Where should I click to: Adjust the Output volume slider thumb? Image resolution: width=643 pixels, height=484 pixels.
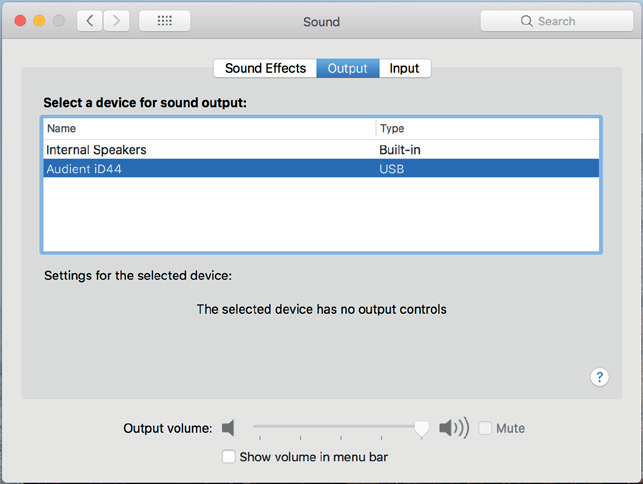coord(422,429)
